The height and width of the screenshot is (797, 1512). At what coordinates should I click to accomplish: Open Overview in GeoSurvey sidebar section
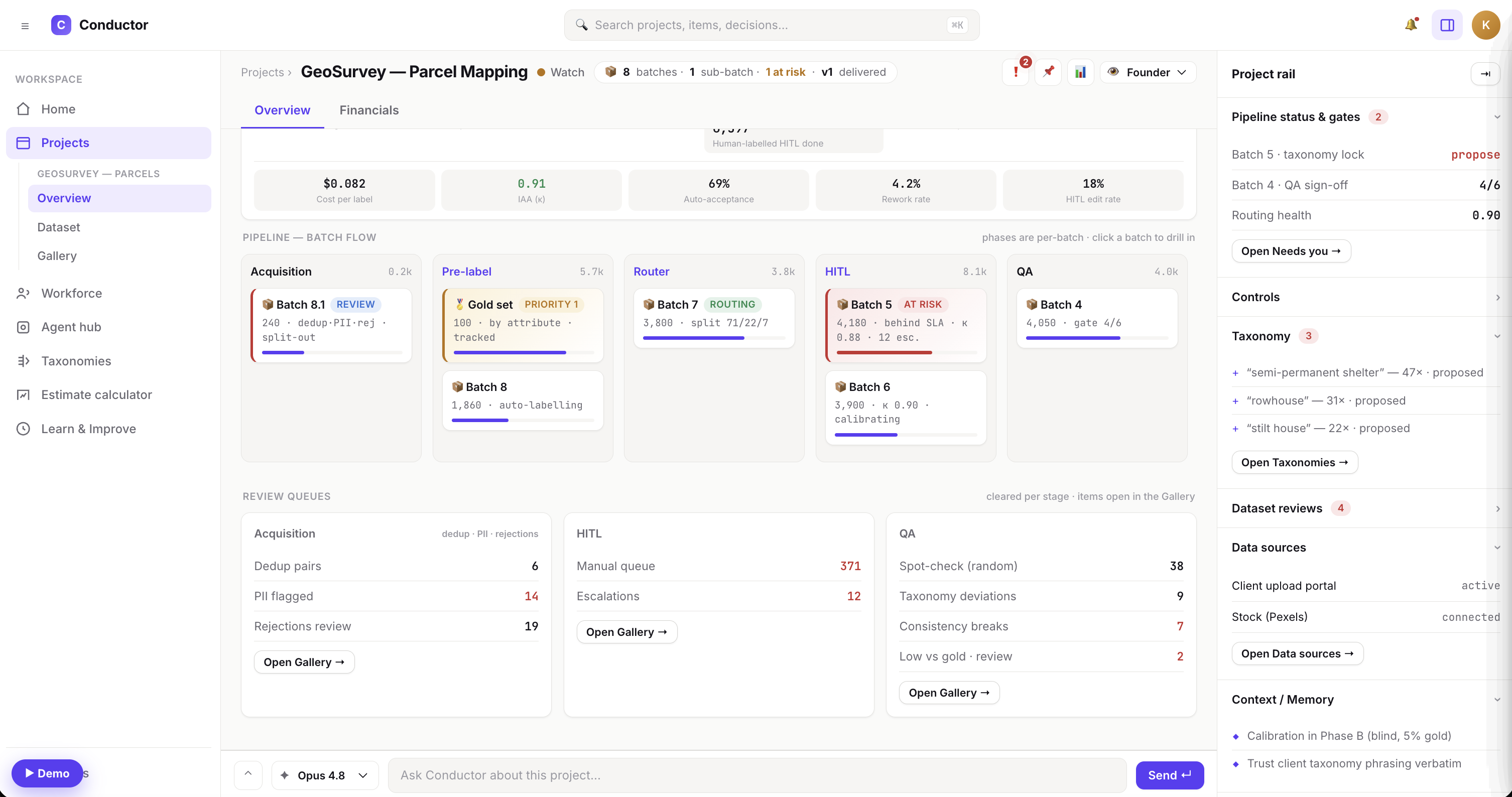pos(120,198)
